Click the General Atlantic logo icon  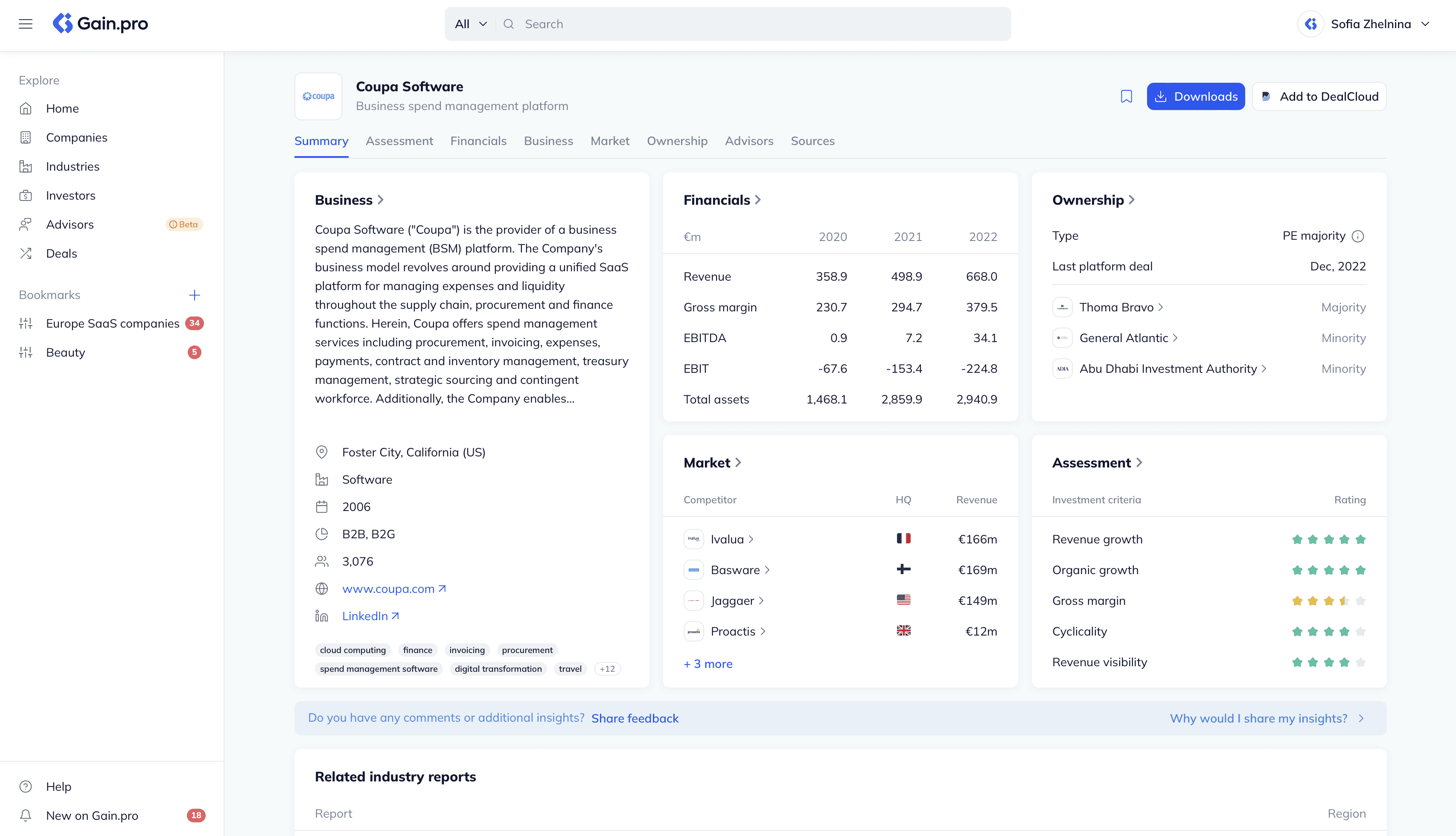coord(1062,338)
